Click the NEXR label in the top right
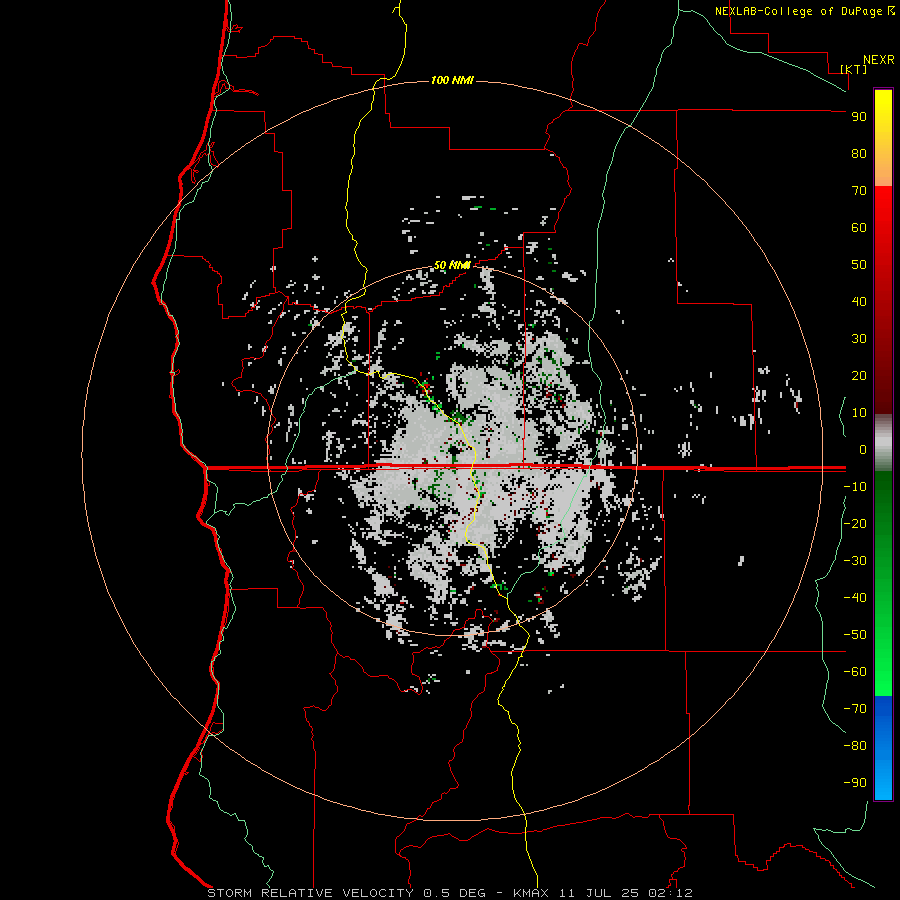Viewport: 900px width, 900px height. click(878, 60)
